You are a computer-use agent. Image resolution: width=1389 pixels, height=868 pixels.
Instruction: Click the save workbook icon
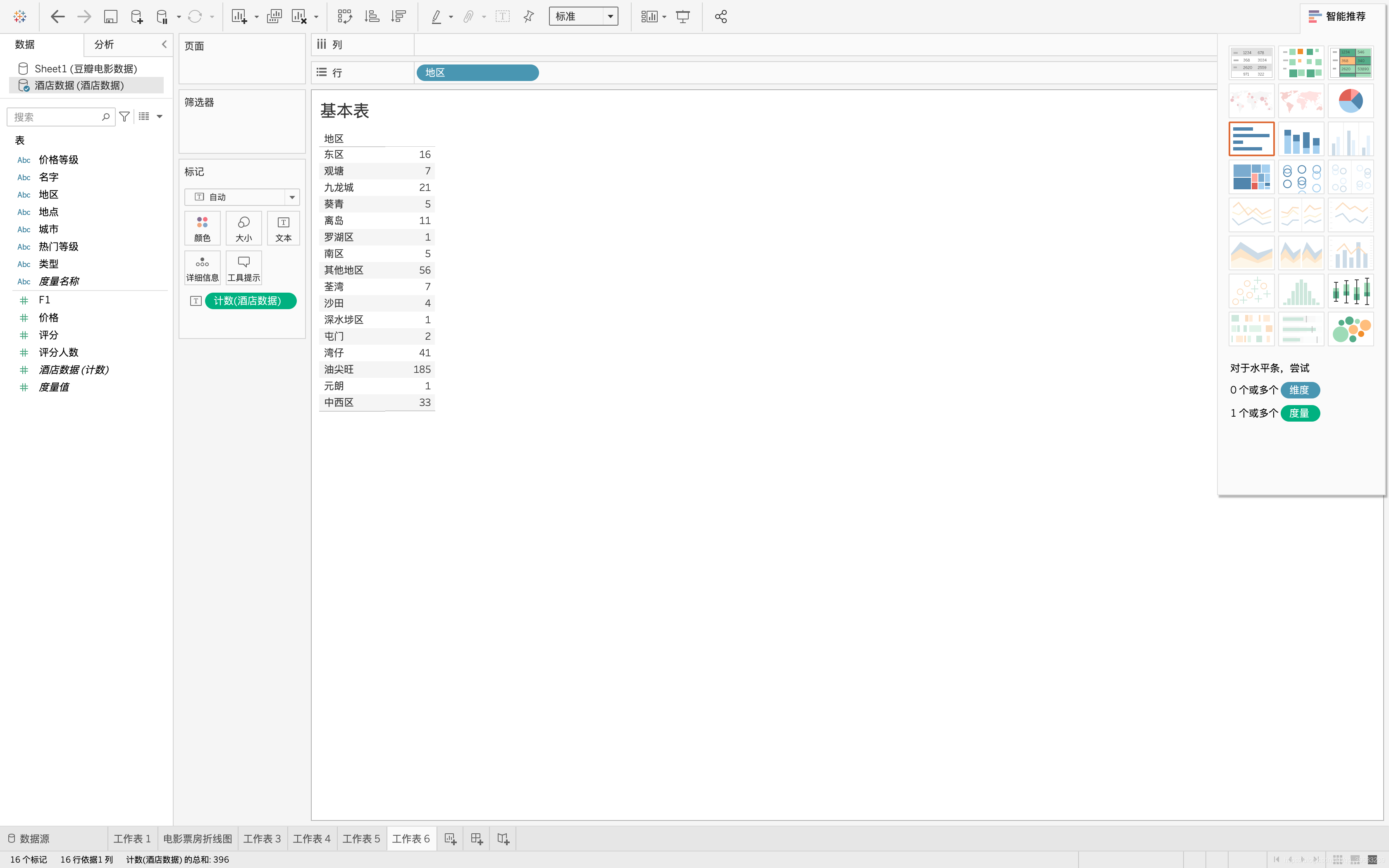click(x=110, y=17)
